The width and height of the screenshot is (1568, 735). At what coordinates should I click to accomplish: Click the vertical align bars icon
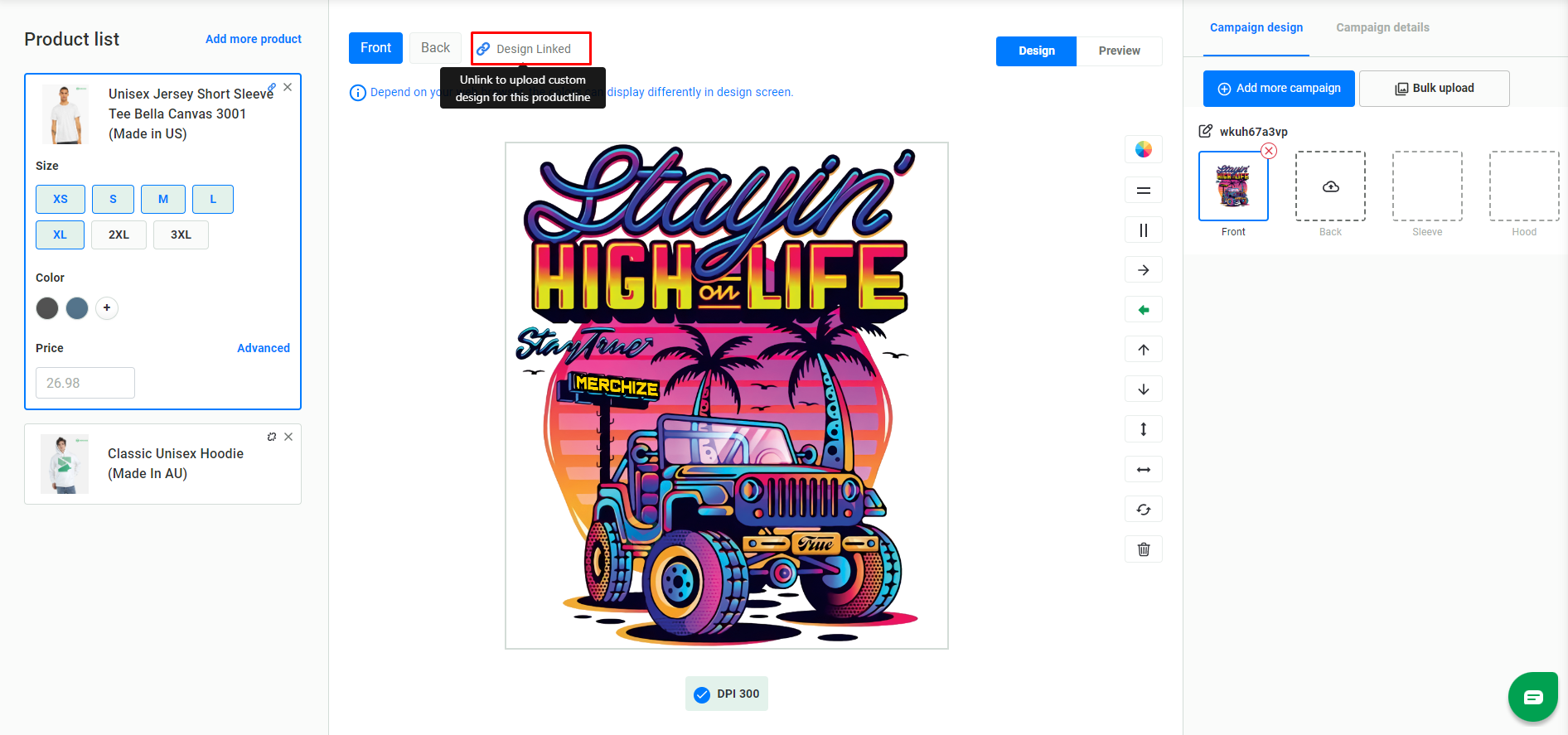[x=1144, y=230]
